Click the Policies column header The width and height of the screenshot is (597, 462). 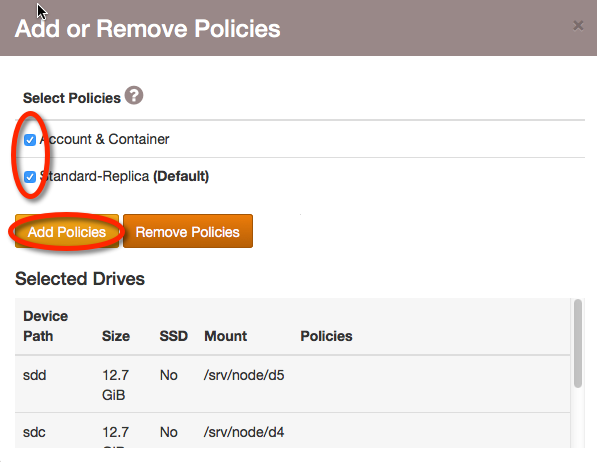[326, 336]
